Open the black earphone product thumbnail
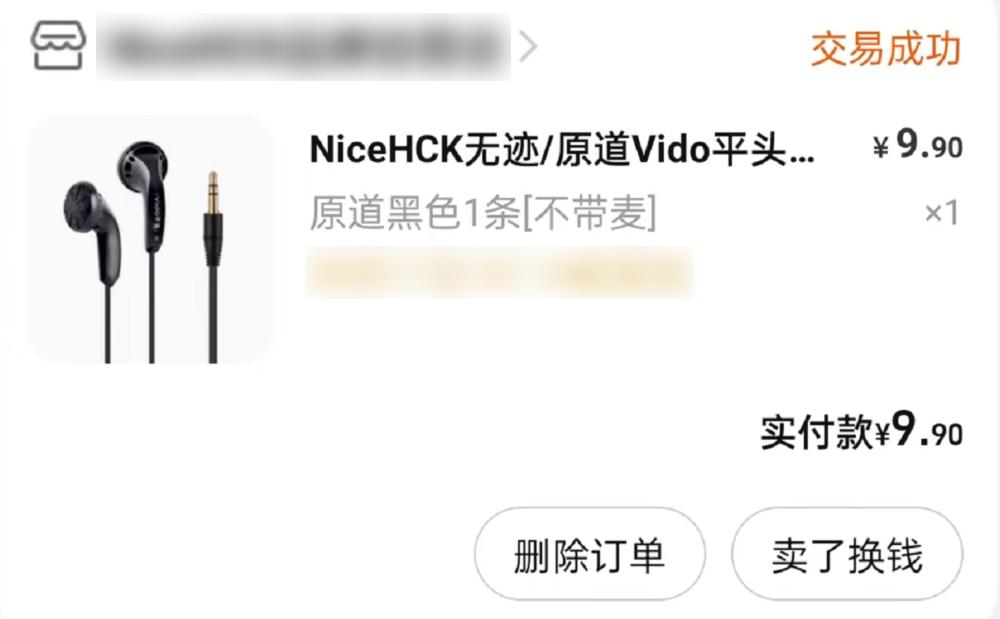This screenshot has height=619, width=1000. (x=151, y=240)
